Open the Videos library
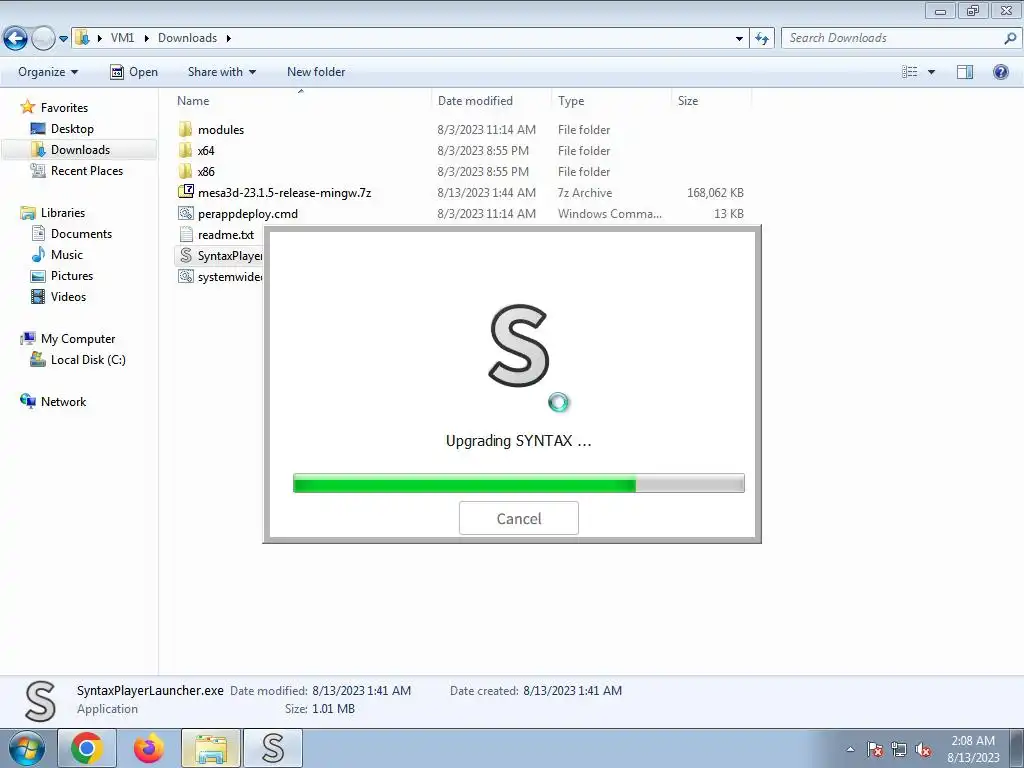1024x768 pixels. pos(68,296)
